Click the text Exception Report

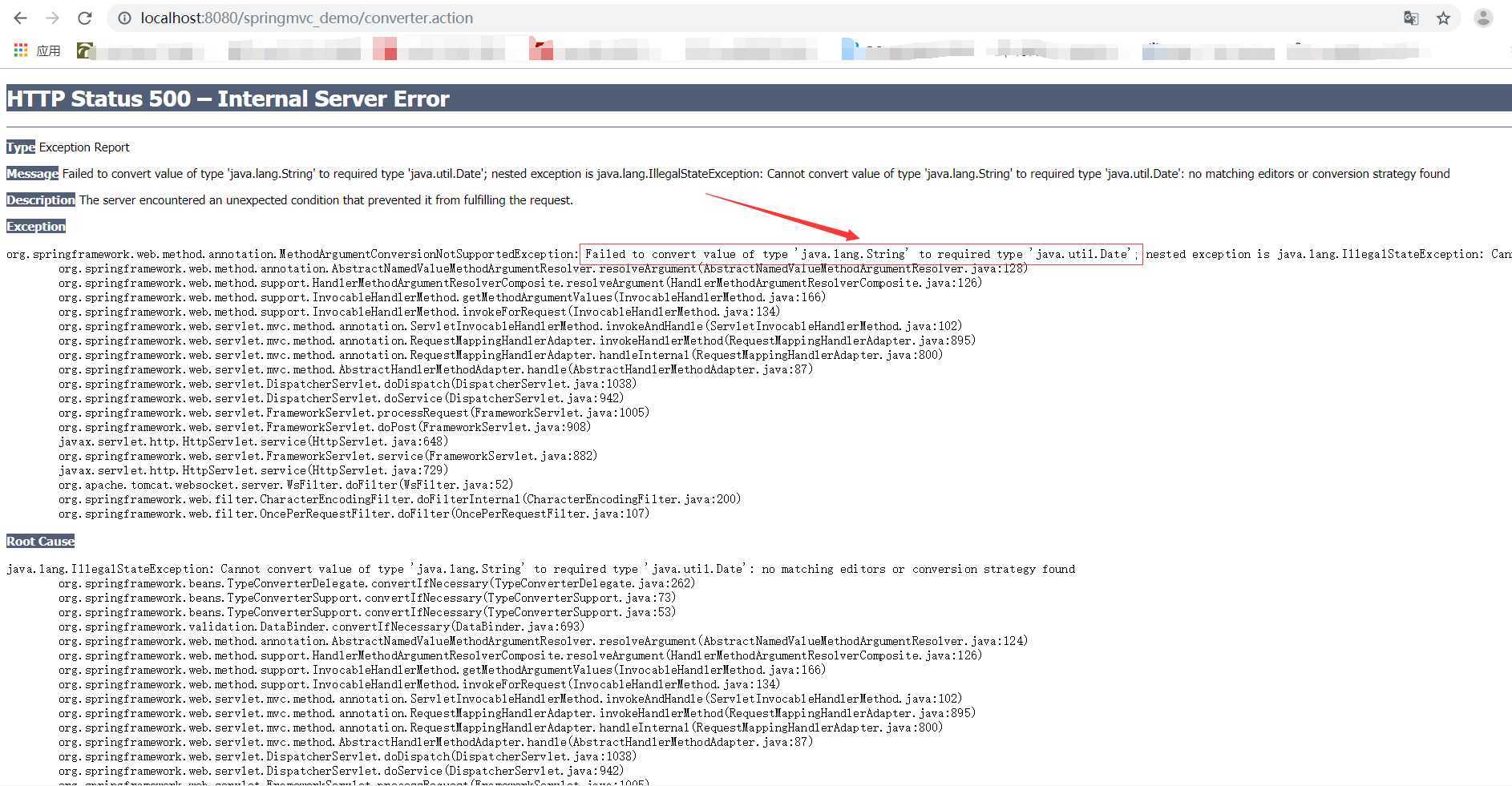[84, 147]
